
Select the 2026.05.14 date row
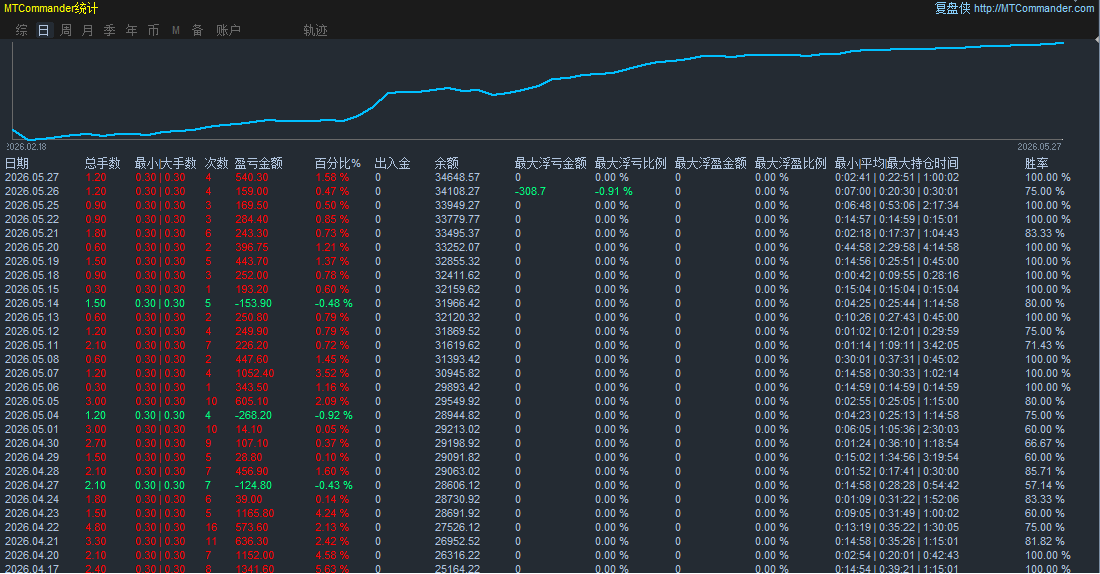32,304
